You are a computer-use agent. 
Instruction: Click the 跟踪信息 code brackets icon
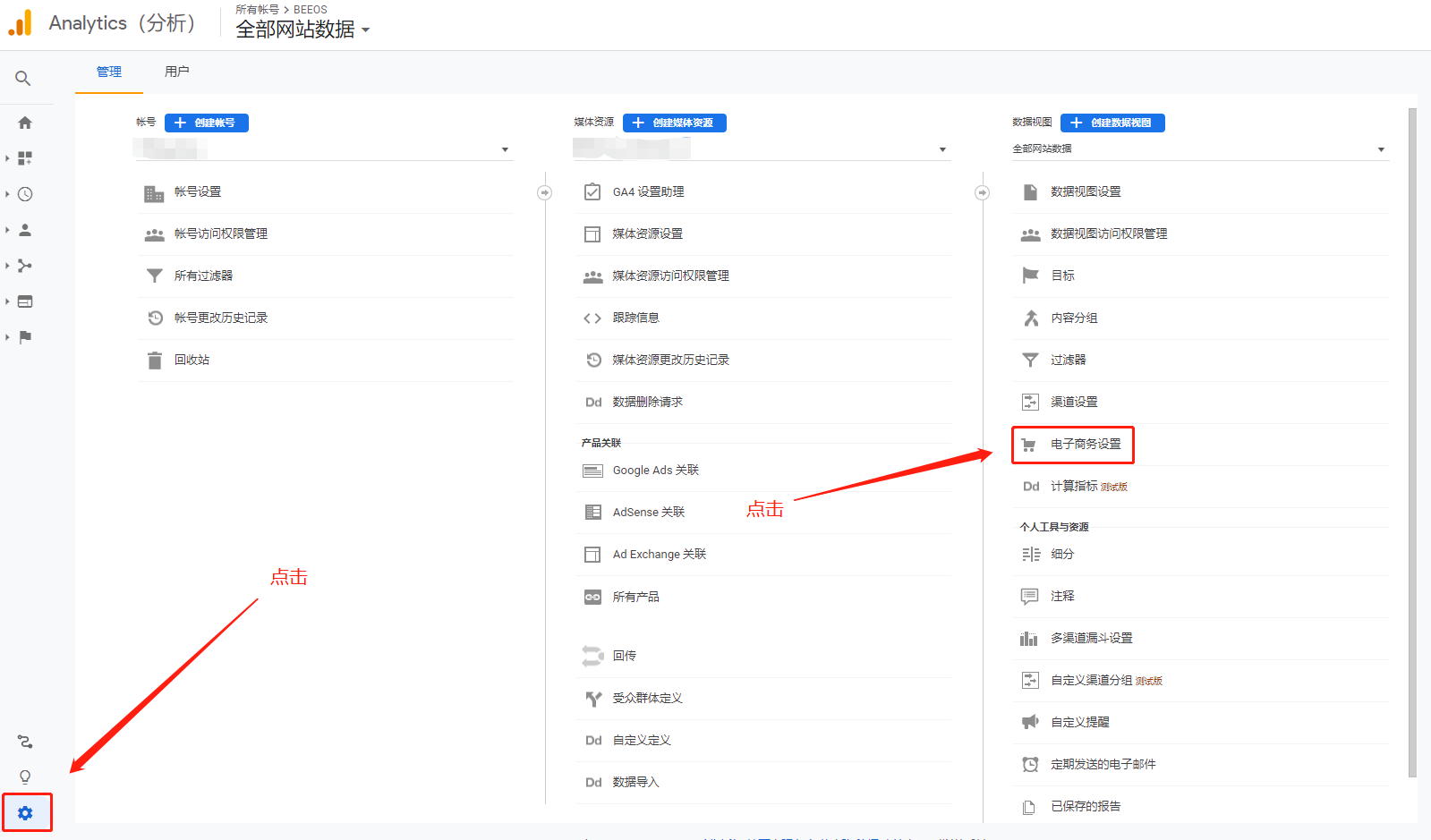pos(592,318)
